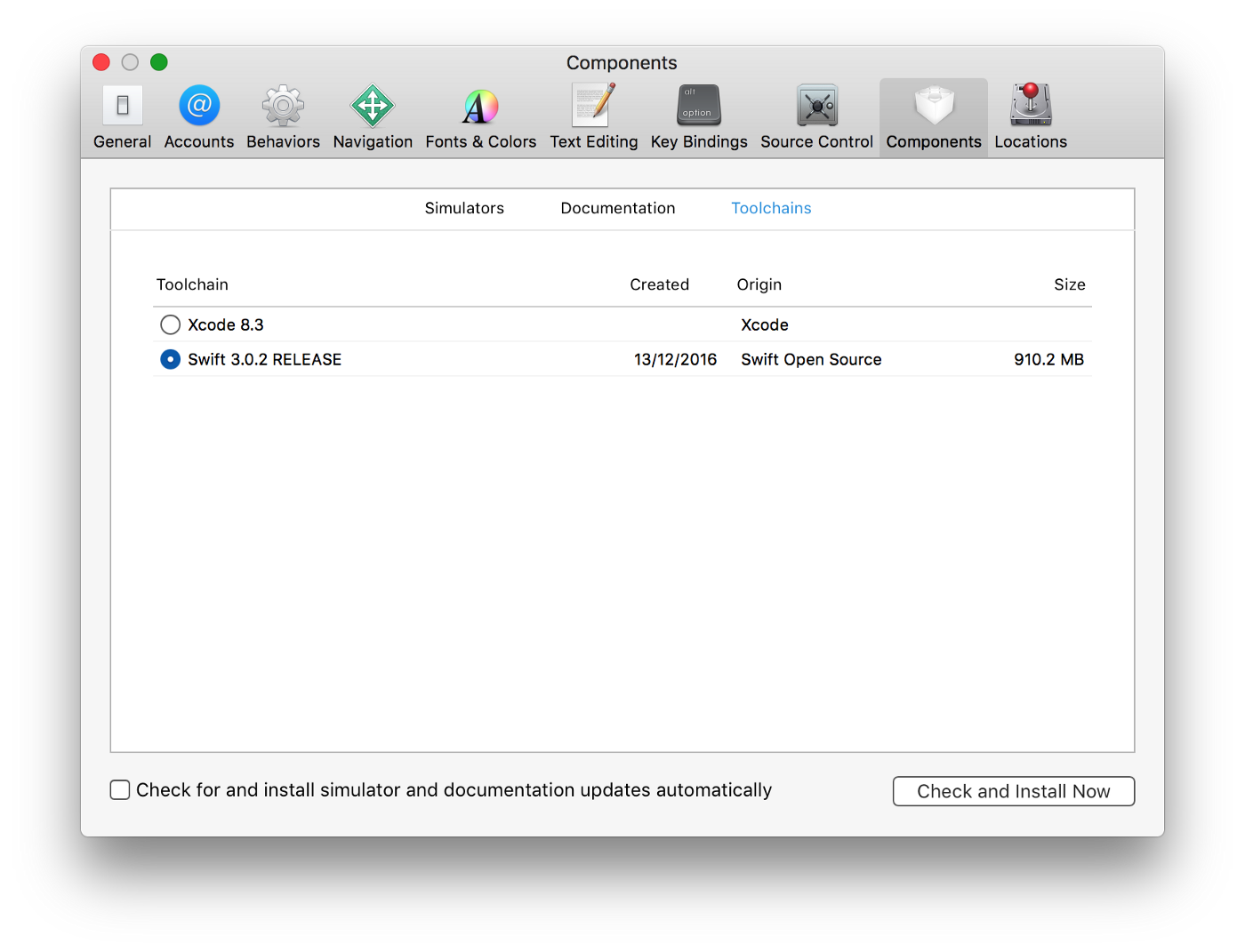Open the Text Editing preferences
Viewport: 1245px width, 952px height.
point(594,117)
